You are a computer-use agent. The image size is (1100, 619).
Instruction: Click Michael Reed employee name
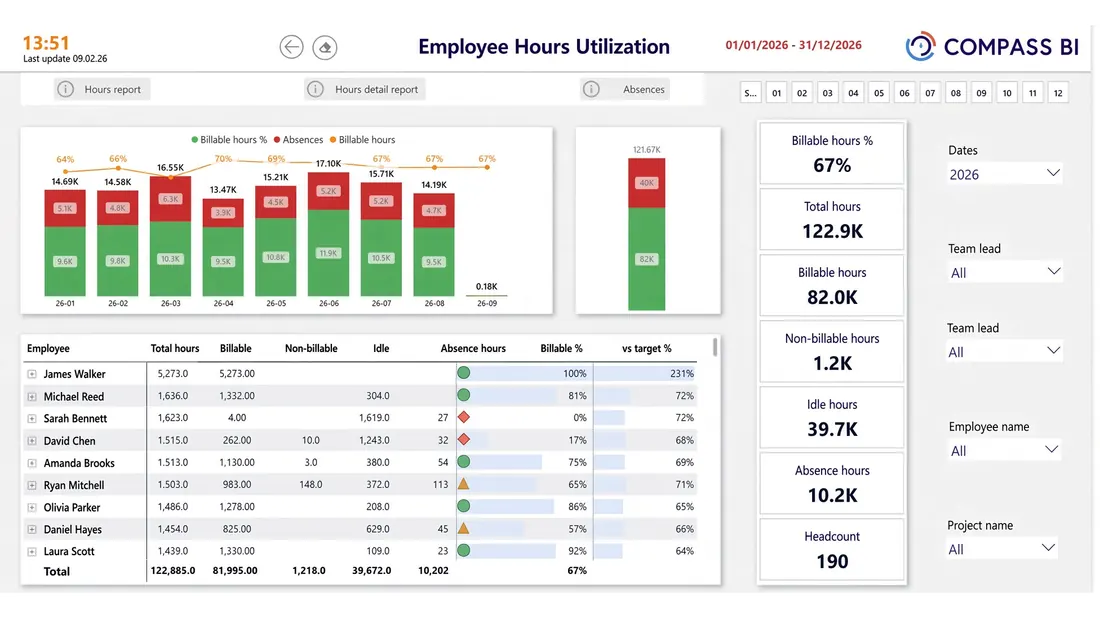pyautogui.click(x=74, y=397)
